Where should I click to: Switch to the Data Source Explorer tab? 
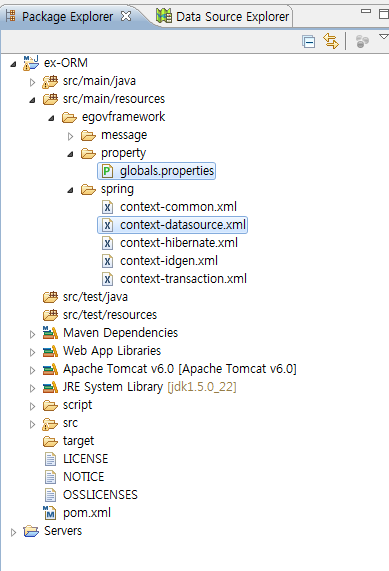pos(223,16)
